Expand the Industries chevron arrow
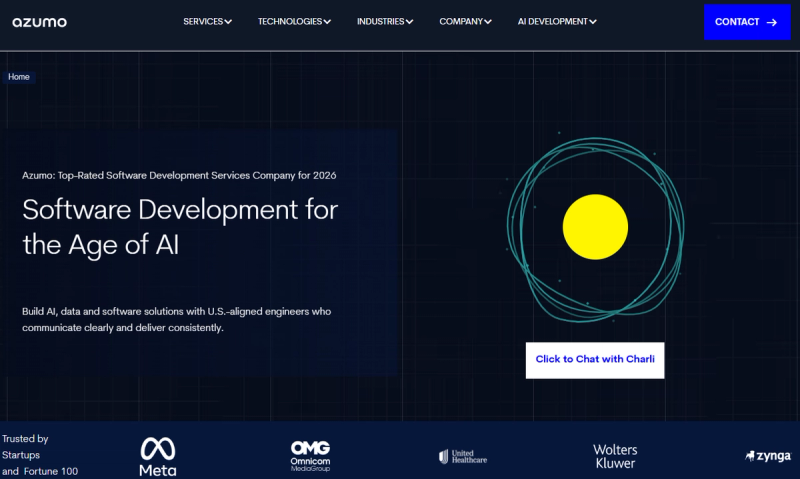Image resolution: width=800 pixels, height=479 pixels. [x=410, y=22]
